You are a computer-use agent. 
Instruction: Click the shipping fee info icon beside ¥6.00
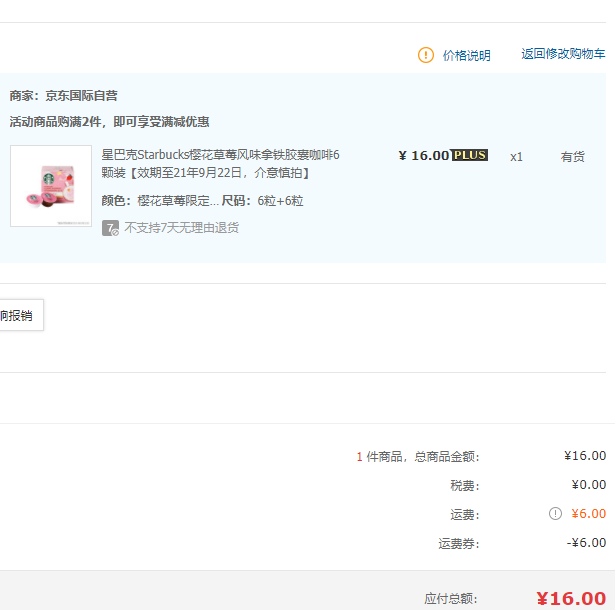[555, 513]
